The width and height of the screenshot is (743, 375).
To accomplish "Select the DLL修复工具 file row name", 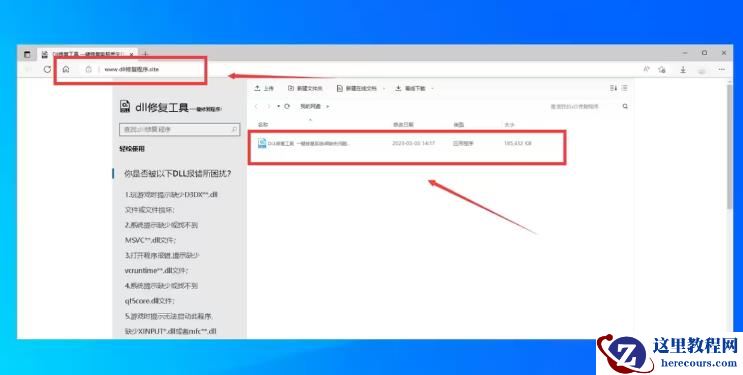I will point(308,143).
